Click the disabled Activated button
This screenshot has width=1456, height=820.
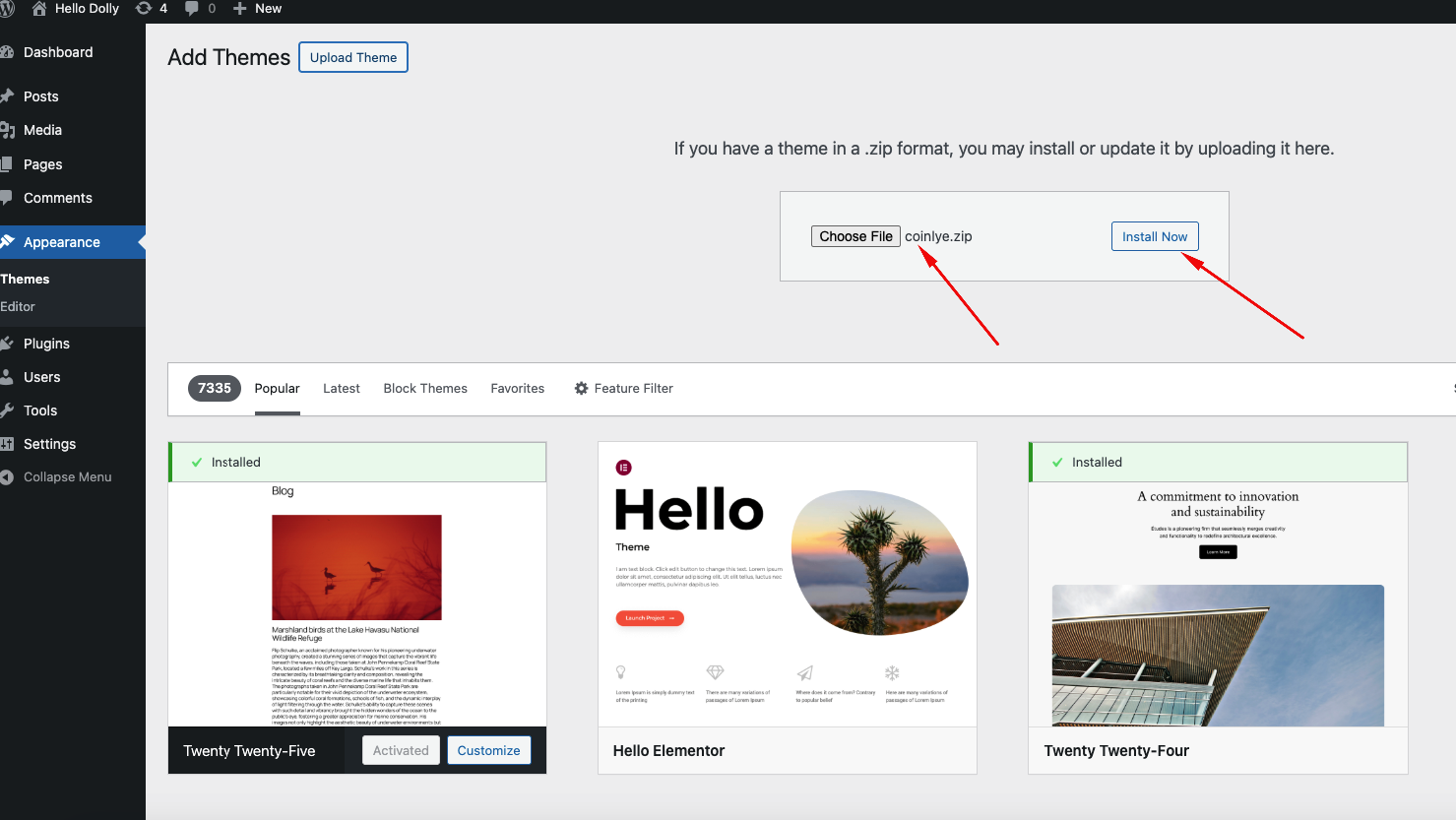[x=401, y=750]
